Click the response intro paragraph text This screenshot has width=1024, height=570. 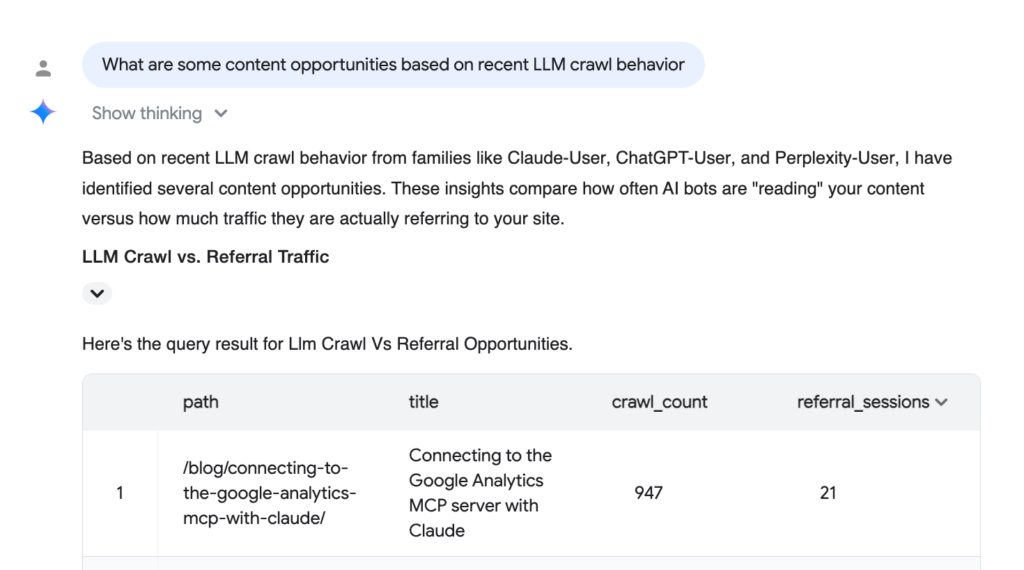pos(517,189)
